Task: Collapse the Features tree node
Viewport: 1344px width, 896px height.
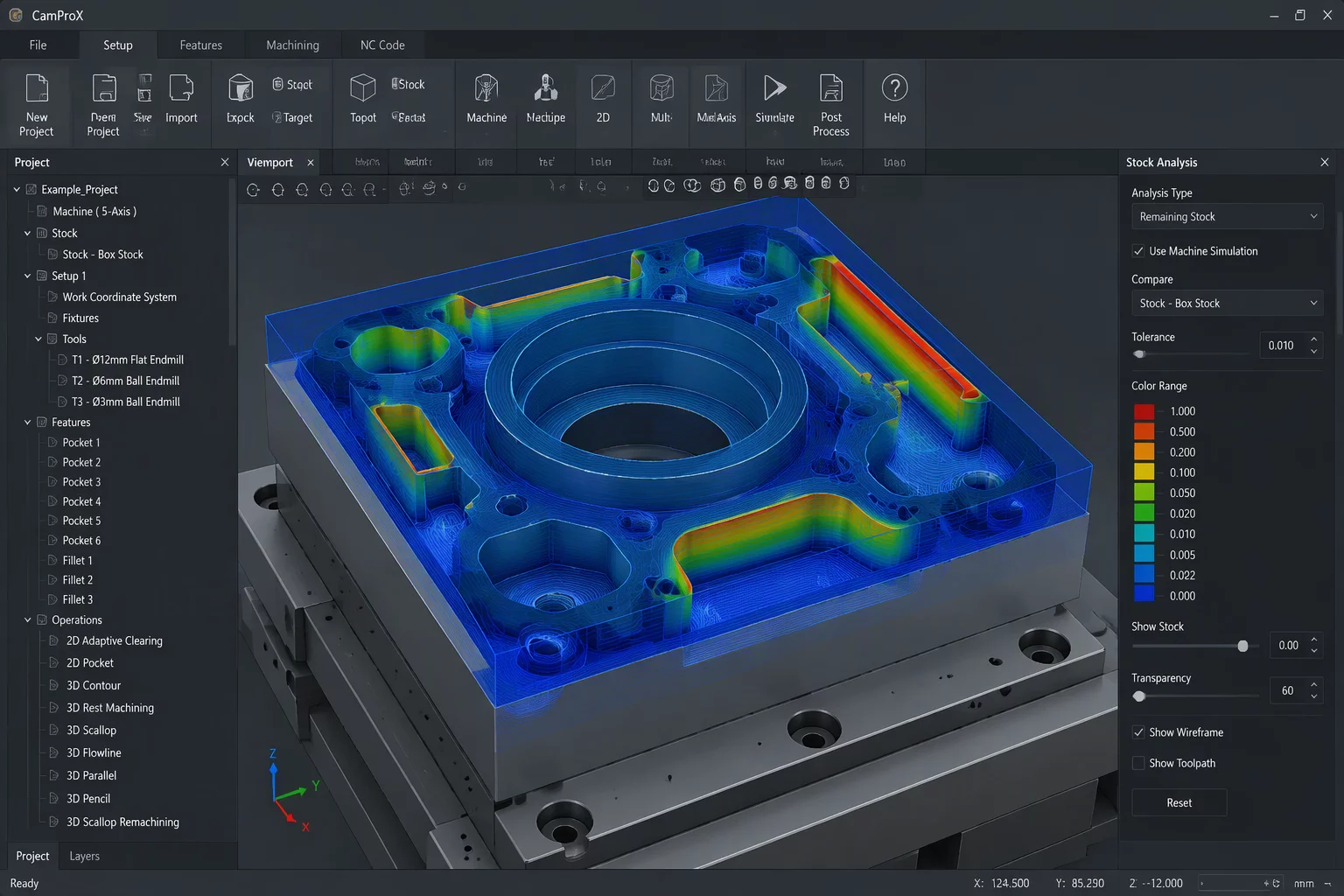Action: coord(28,422)
